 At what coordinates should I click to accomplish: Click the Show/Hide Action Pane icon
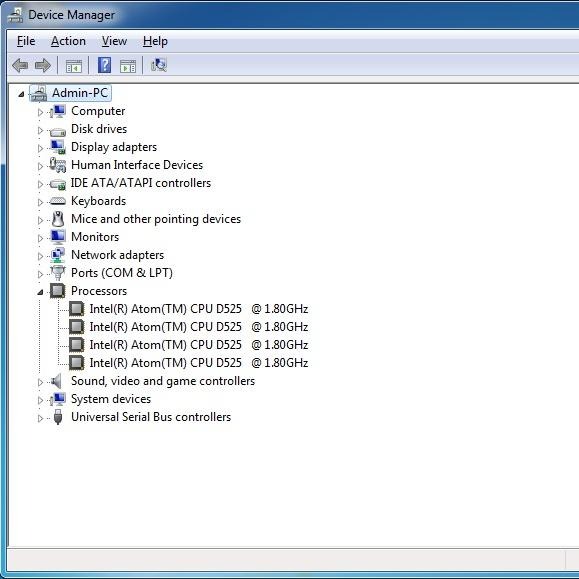(x=128, y=66)
